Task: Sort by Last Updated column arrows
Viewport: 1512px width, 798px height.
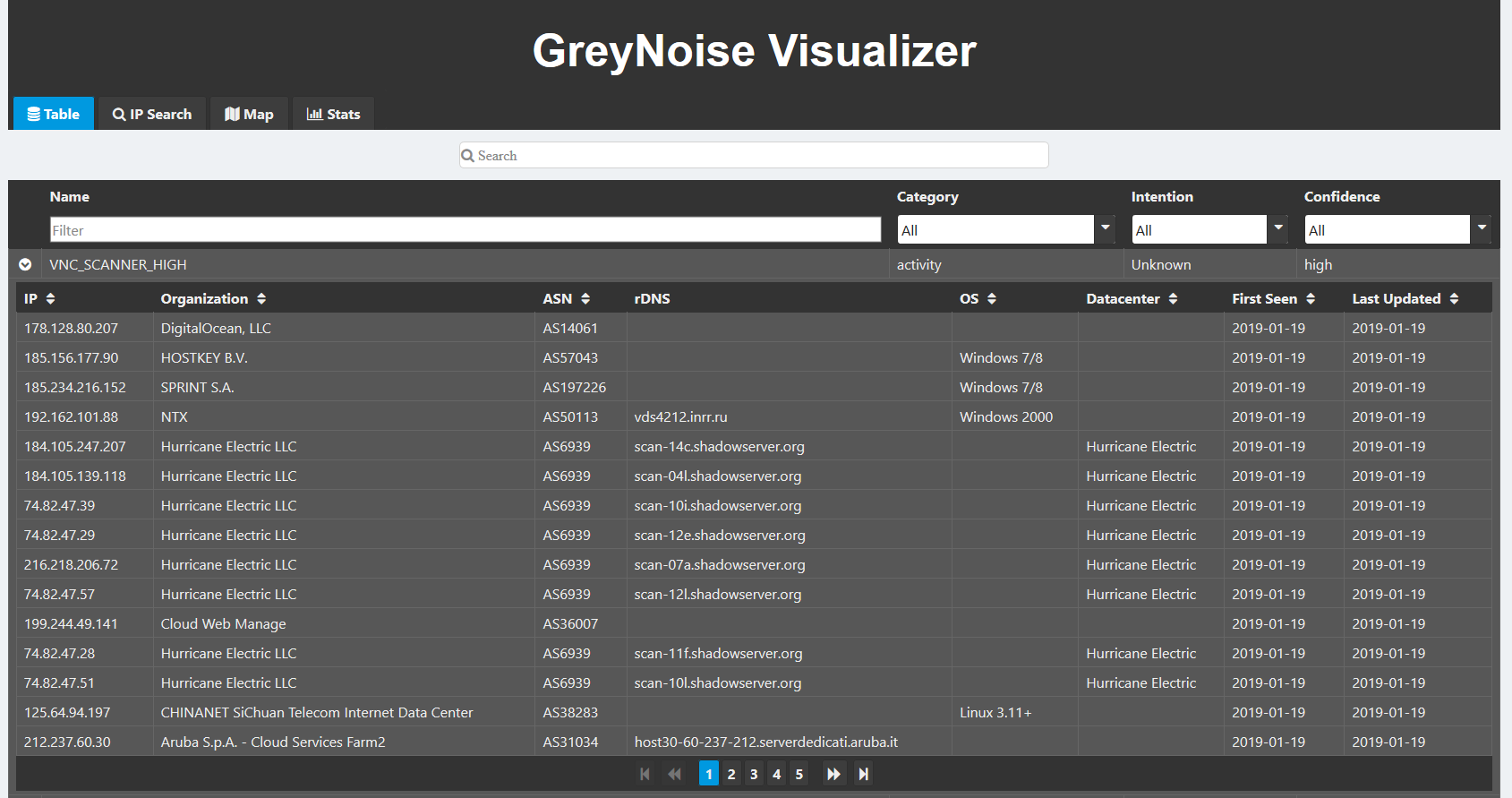Action: coord(1454,299)
